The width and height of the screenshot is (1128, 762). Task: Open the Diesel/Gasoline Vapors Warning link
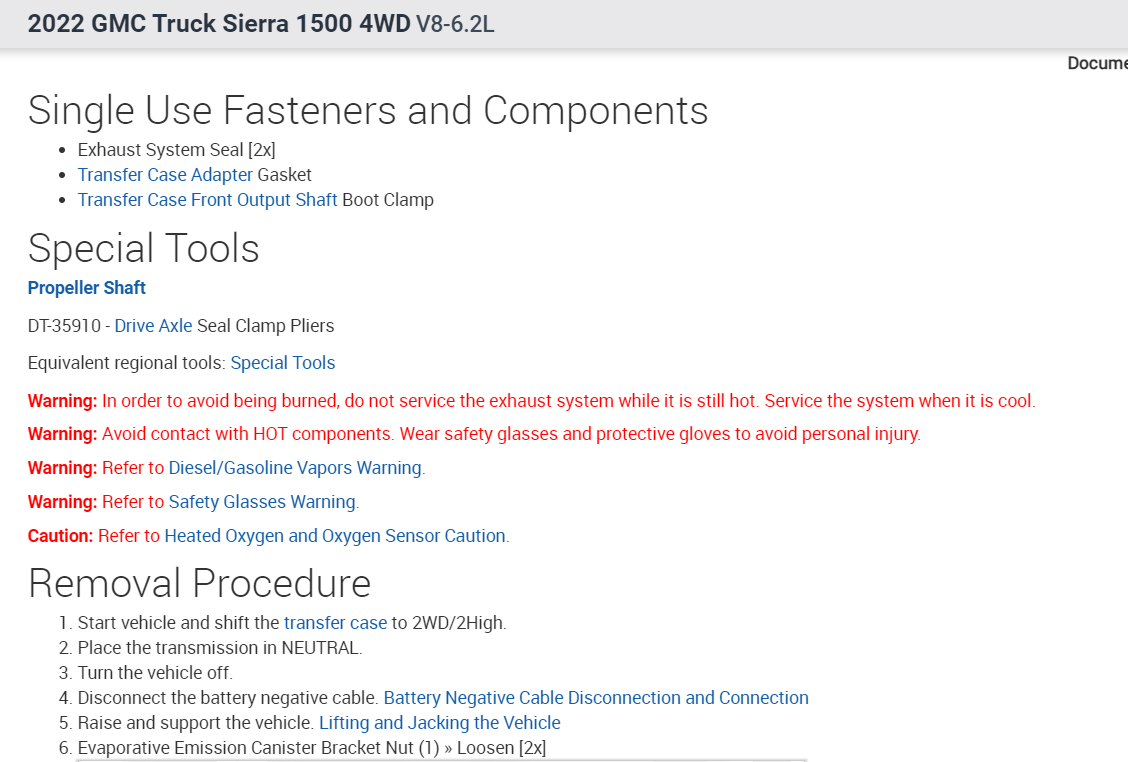[x=295, y=468]
